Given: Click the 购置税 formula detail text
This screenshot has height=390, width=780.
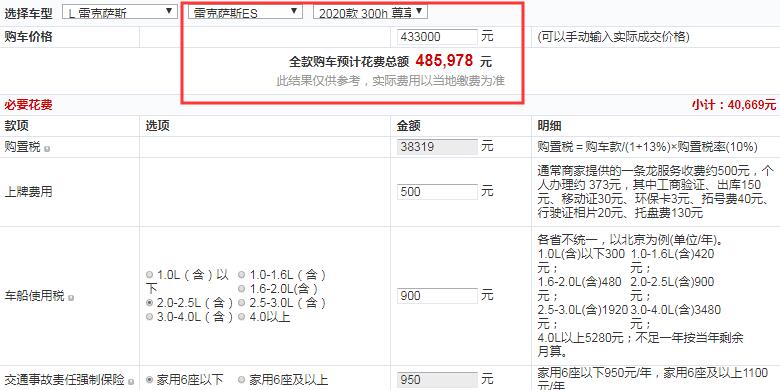Looking at the screenshot, I should pyautogui.click(x=648, y=147).
